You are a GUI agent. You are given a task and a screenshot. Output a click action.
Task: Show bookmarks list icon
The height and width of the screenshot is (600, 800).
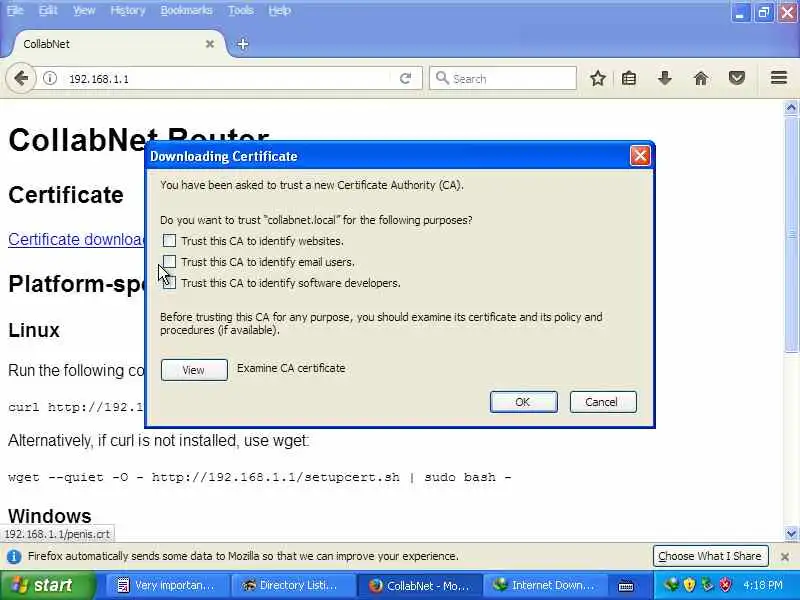tap(629, 79)
